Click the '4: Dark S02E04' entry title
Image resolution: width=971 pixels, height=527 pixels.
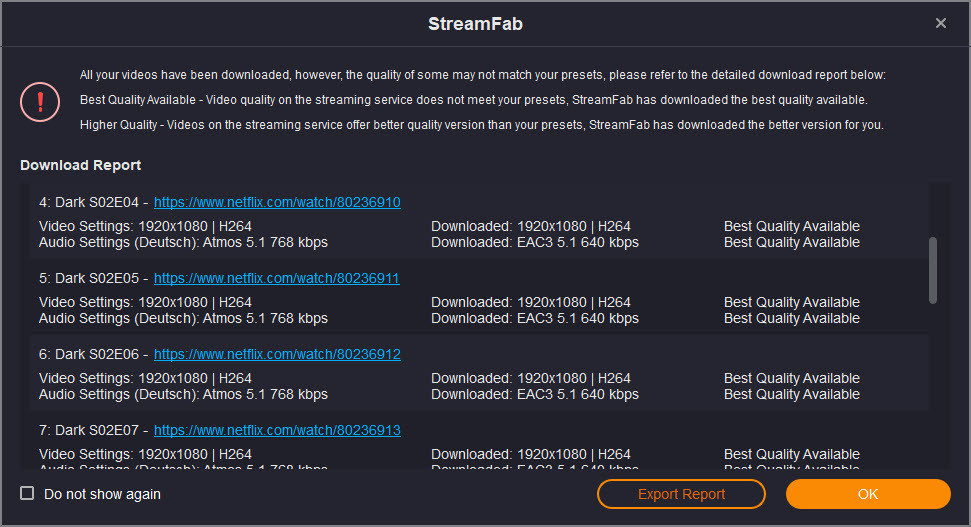[89, 203]
